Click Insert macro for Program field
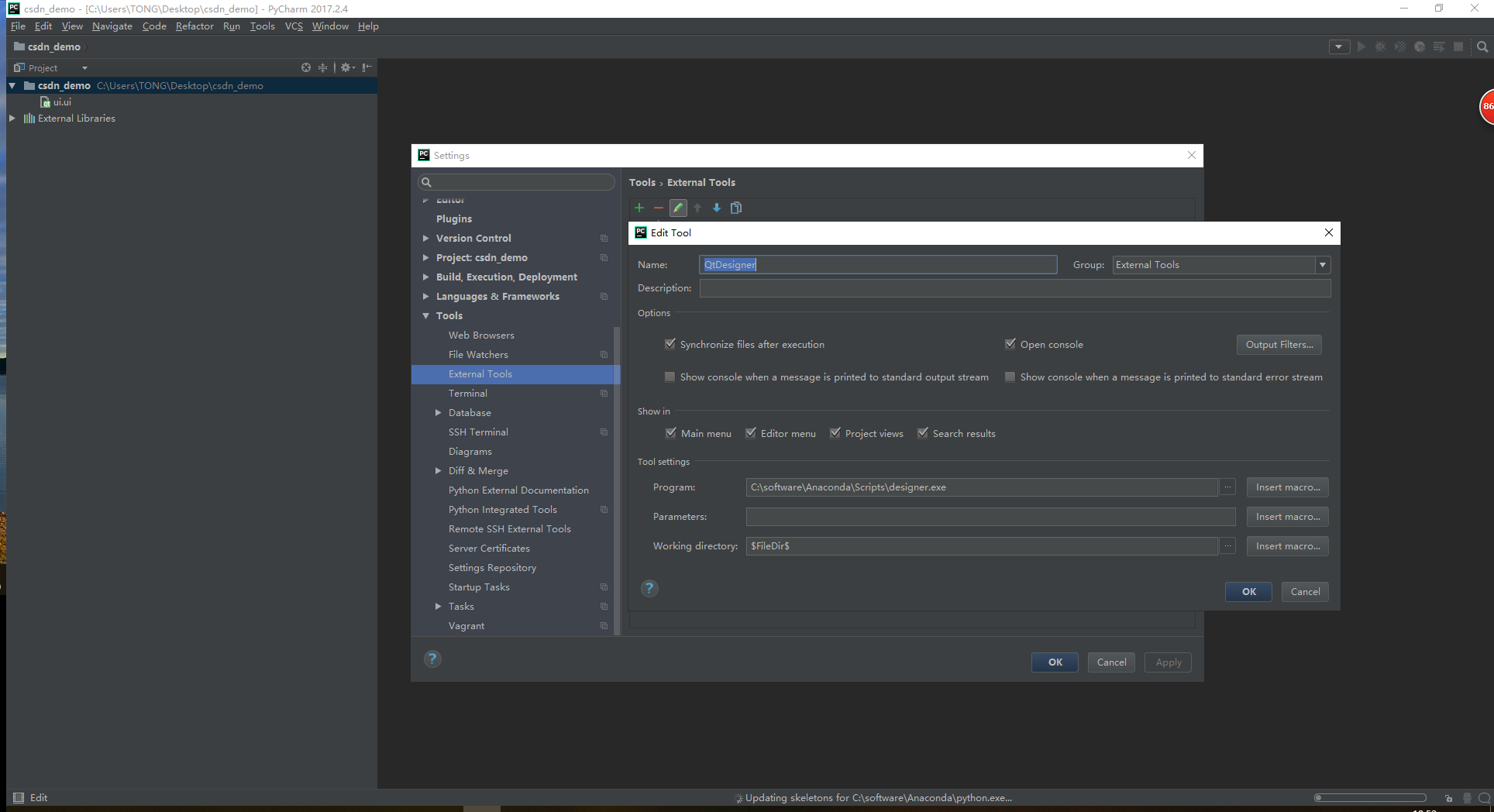This screenshot has width=1494, height=812. 1288,487
